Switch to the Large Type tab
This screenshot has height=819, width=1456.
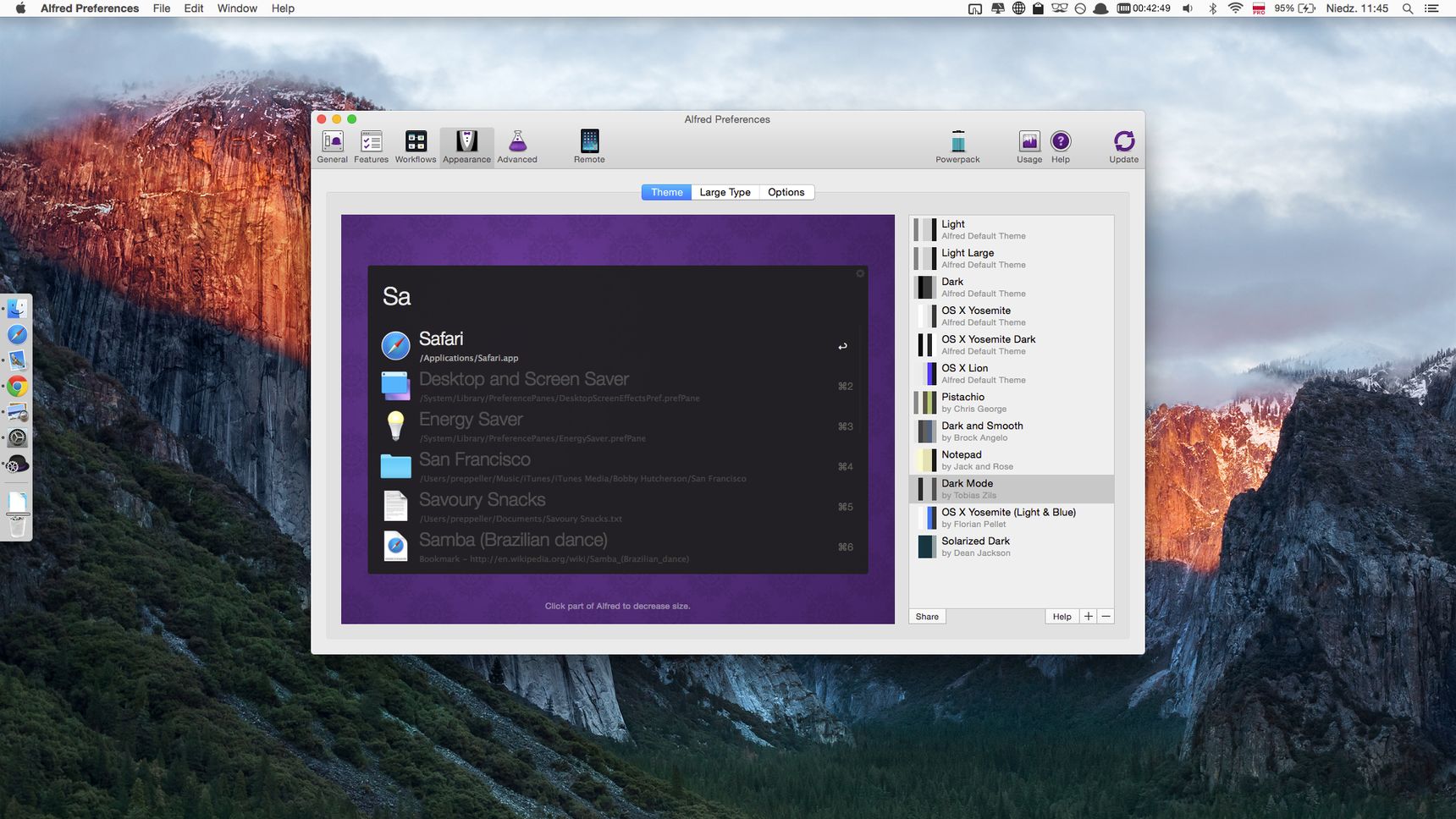[725, 192]
